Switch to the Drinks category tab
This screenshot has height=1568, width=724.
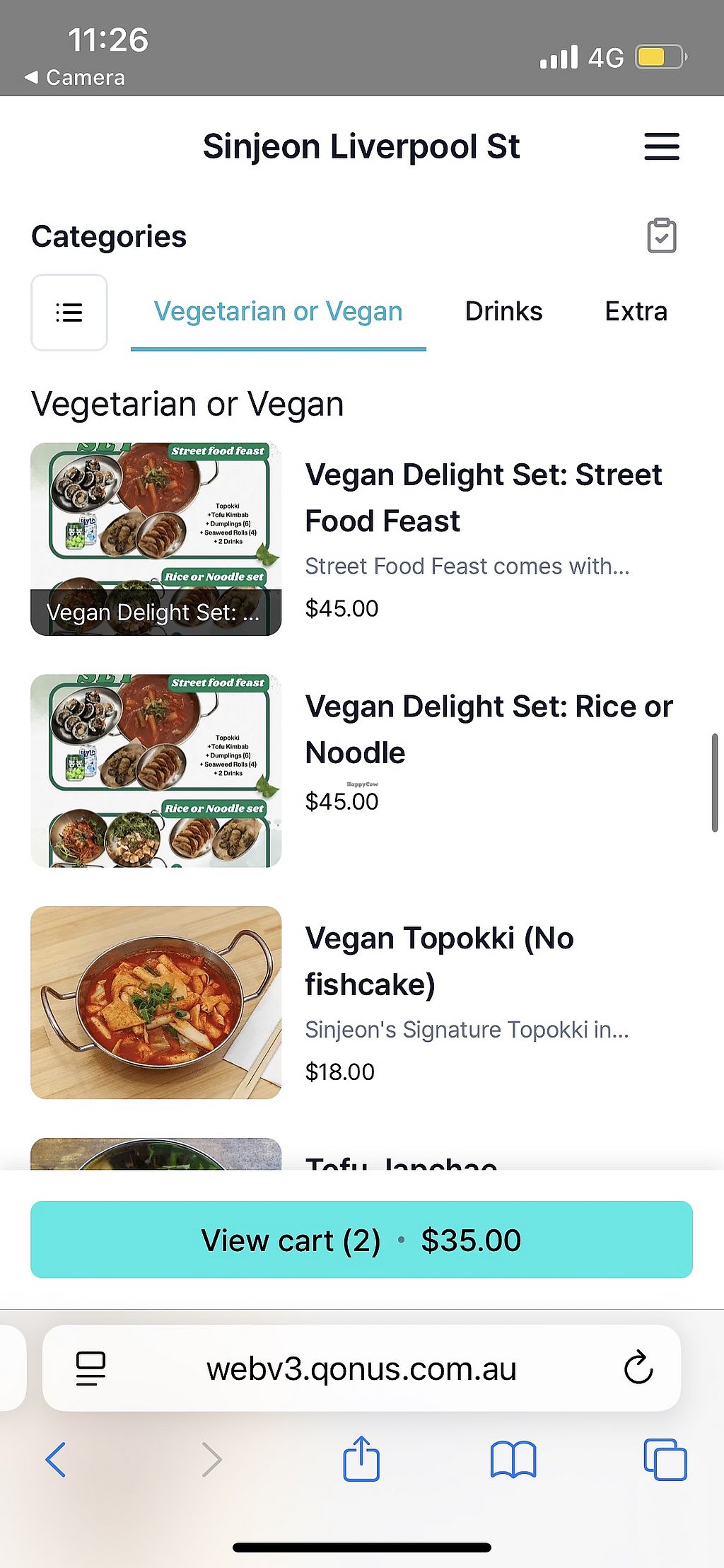pyautogui.click(x=503, y=312)
